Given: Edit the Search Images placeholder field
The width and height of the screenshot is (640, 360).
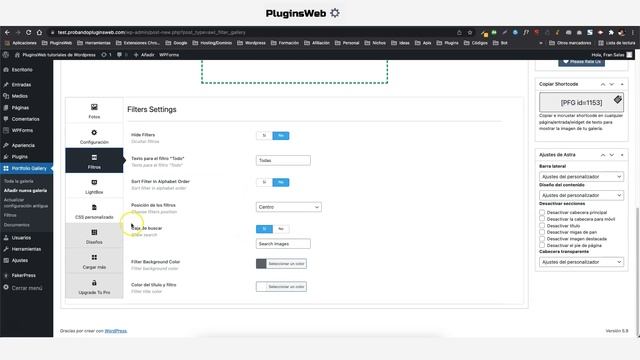Looking at the screenshot, I should coord(283,244).
